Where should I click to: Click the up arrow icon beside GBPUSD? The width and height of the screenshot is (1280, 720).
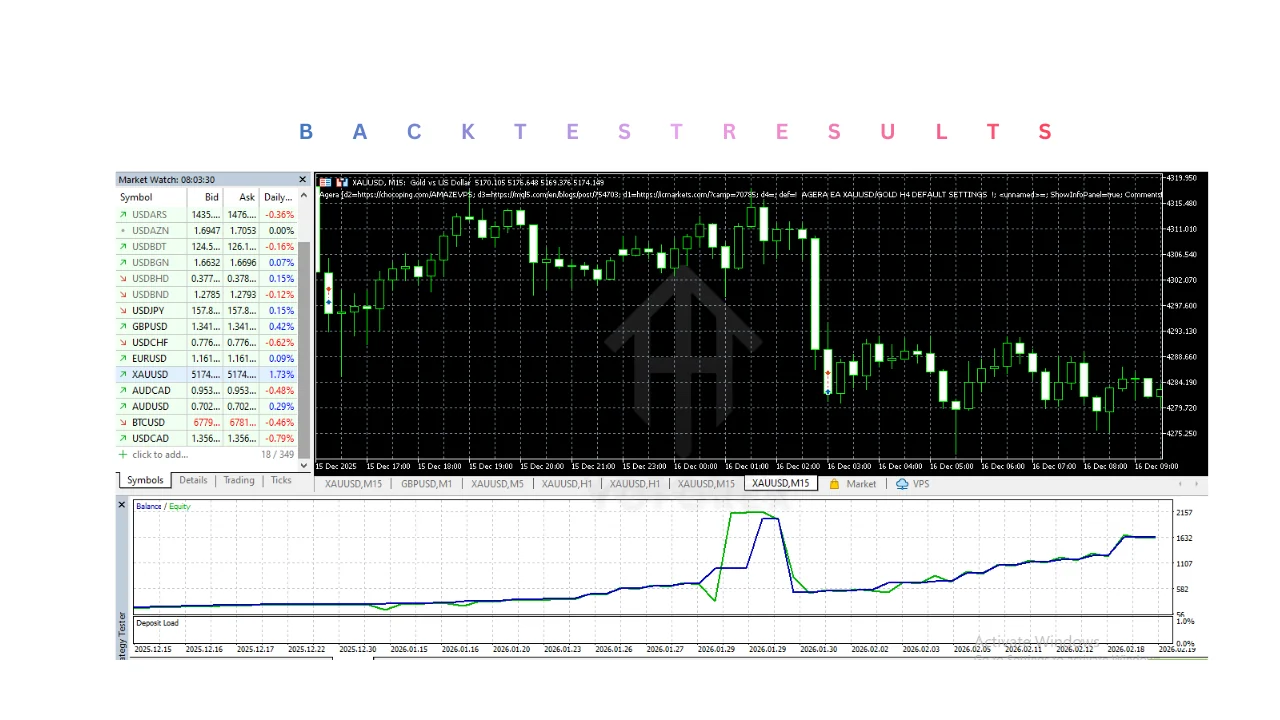(x=123, y=327)
